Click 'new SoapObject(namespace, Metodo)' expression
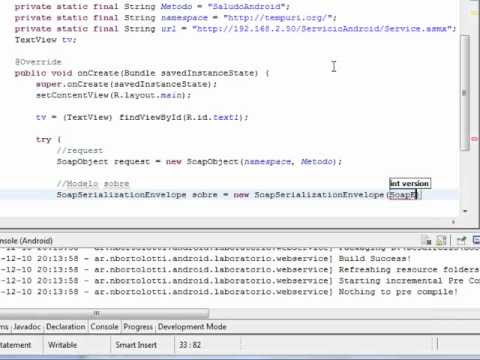The height and width of the screenshot is (360, 480). pyautogui.click(x=251, y=162)
